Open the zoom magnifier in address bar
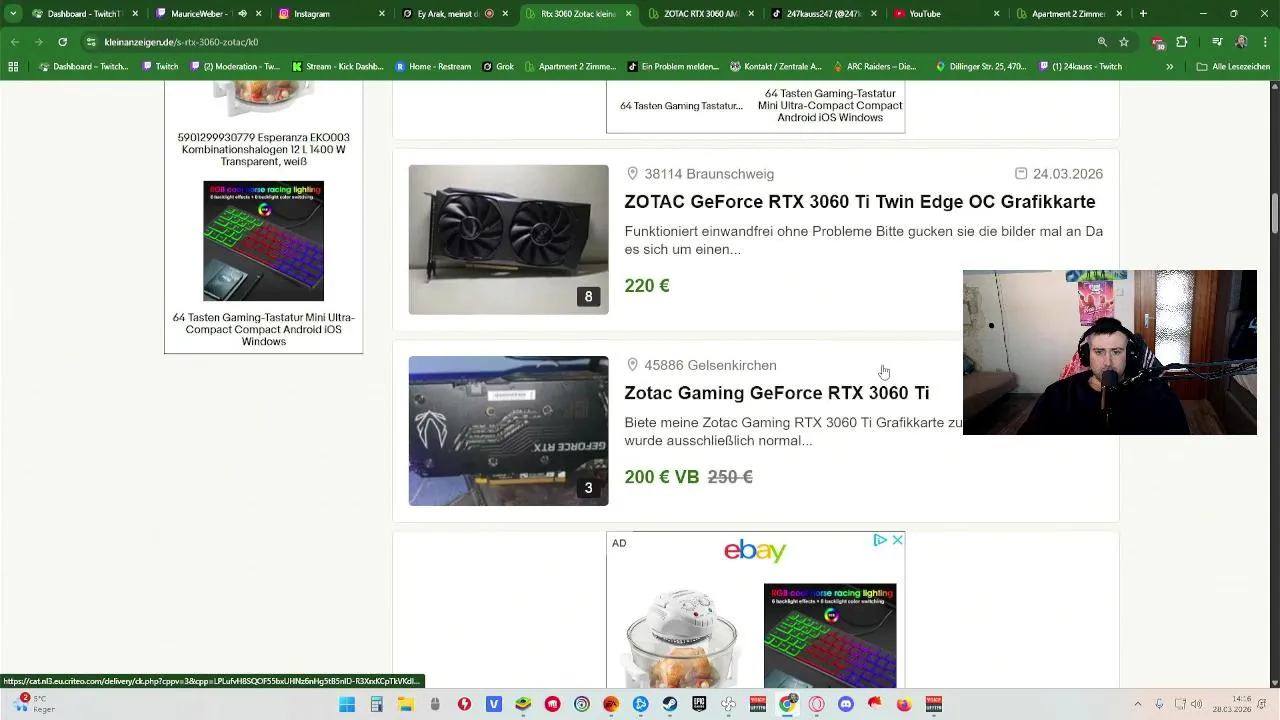 (1102, 42)
